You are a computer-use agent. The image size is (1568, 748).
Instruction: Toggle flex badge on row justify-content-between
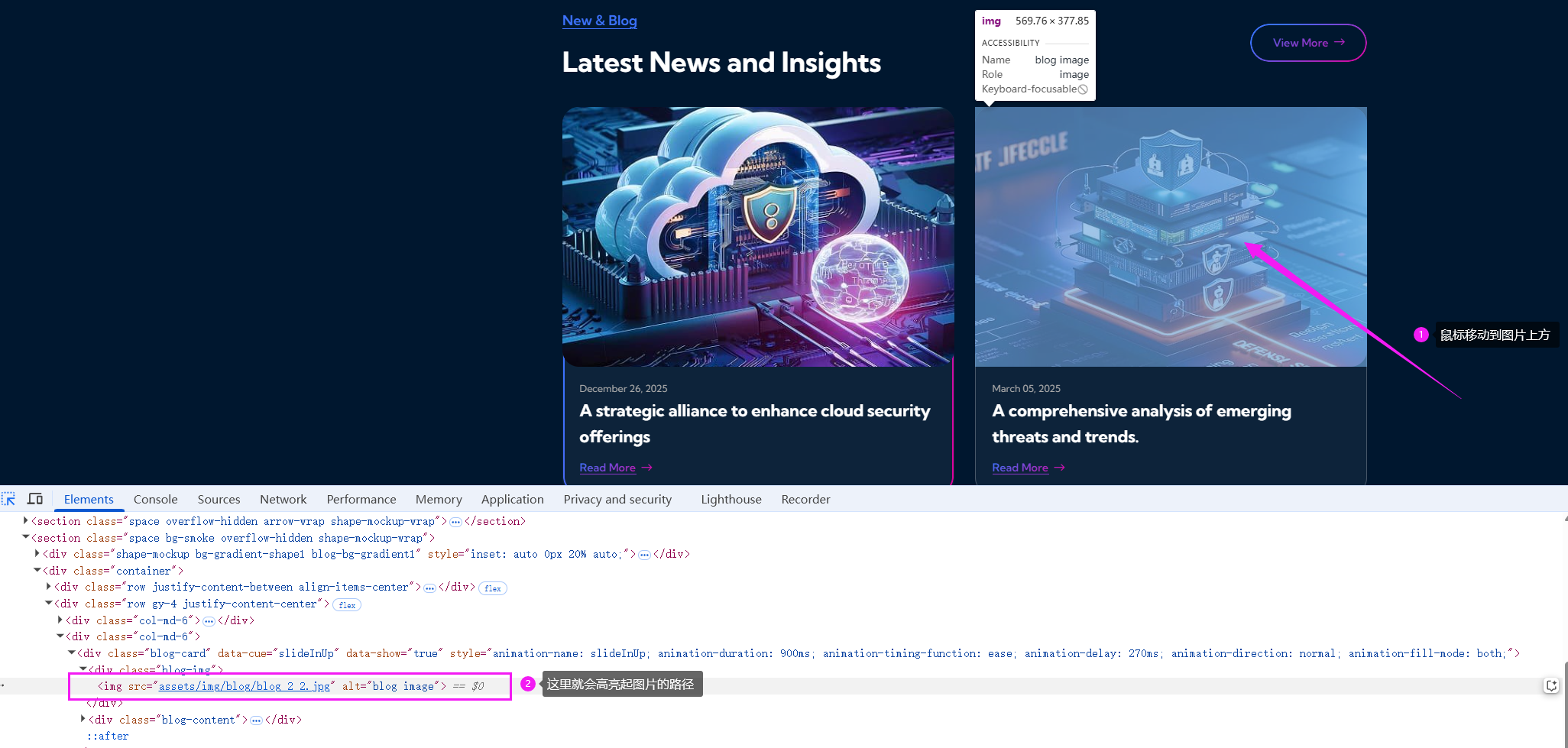click(493, 588)
